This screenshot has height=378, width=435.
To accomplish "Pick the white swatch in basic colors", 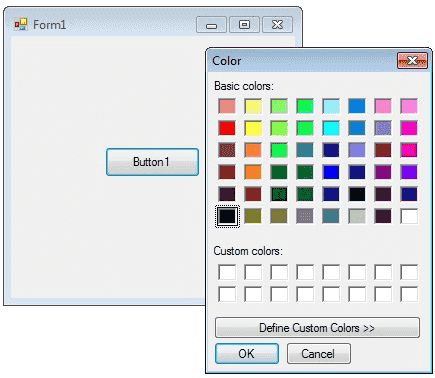I will 409,216.
